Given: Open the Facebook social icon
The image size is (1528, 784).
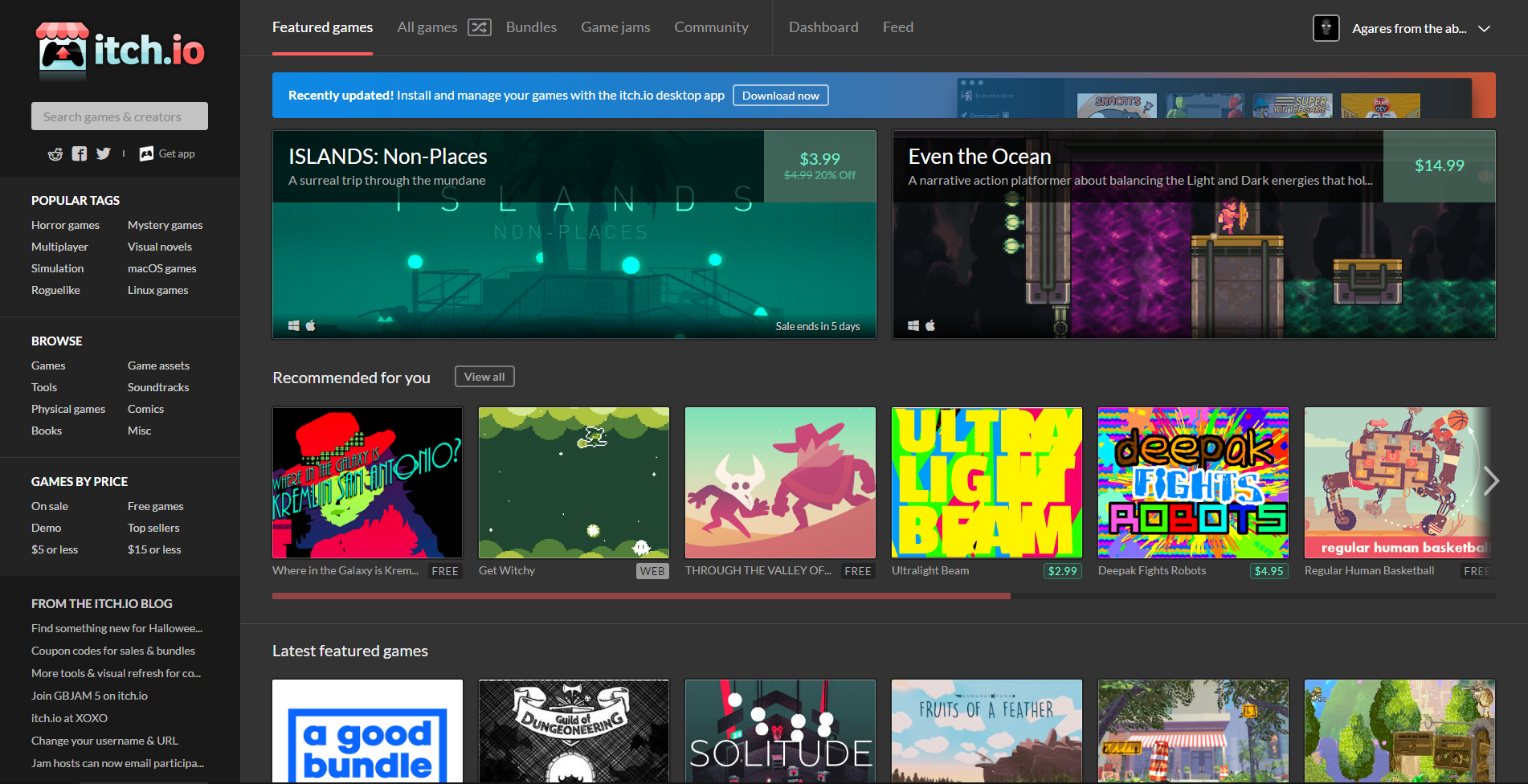Looking at the screenshot, I should 80,153.
